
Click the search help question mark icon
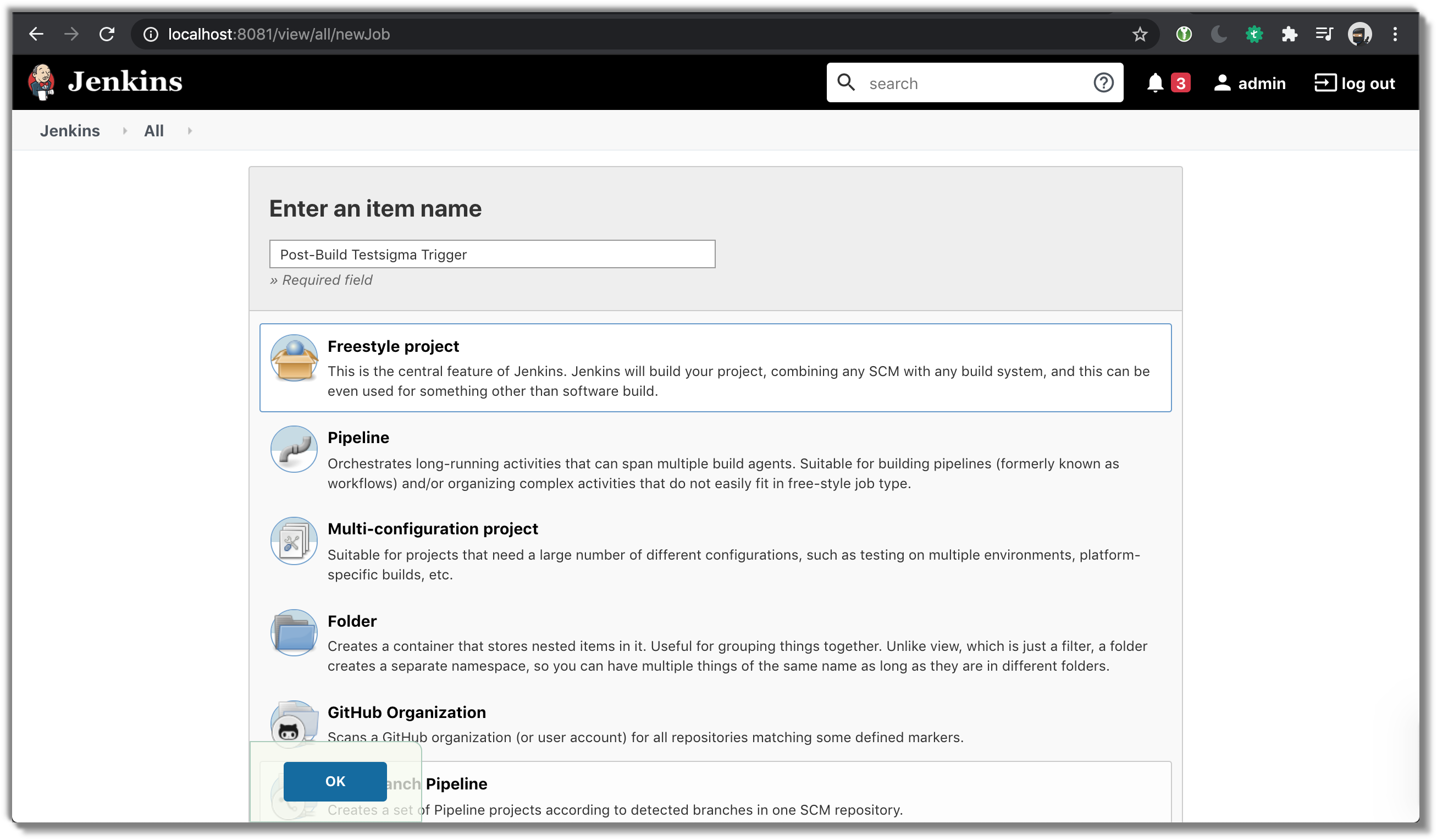point(1103,82)
